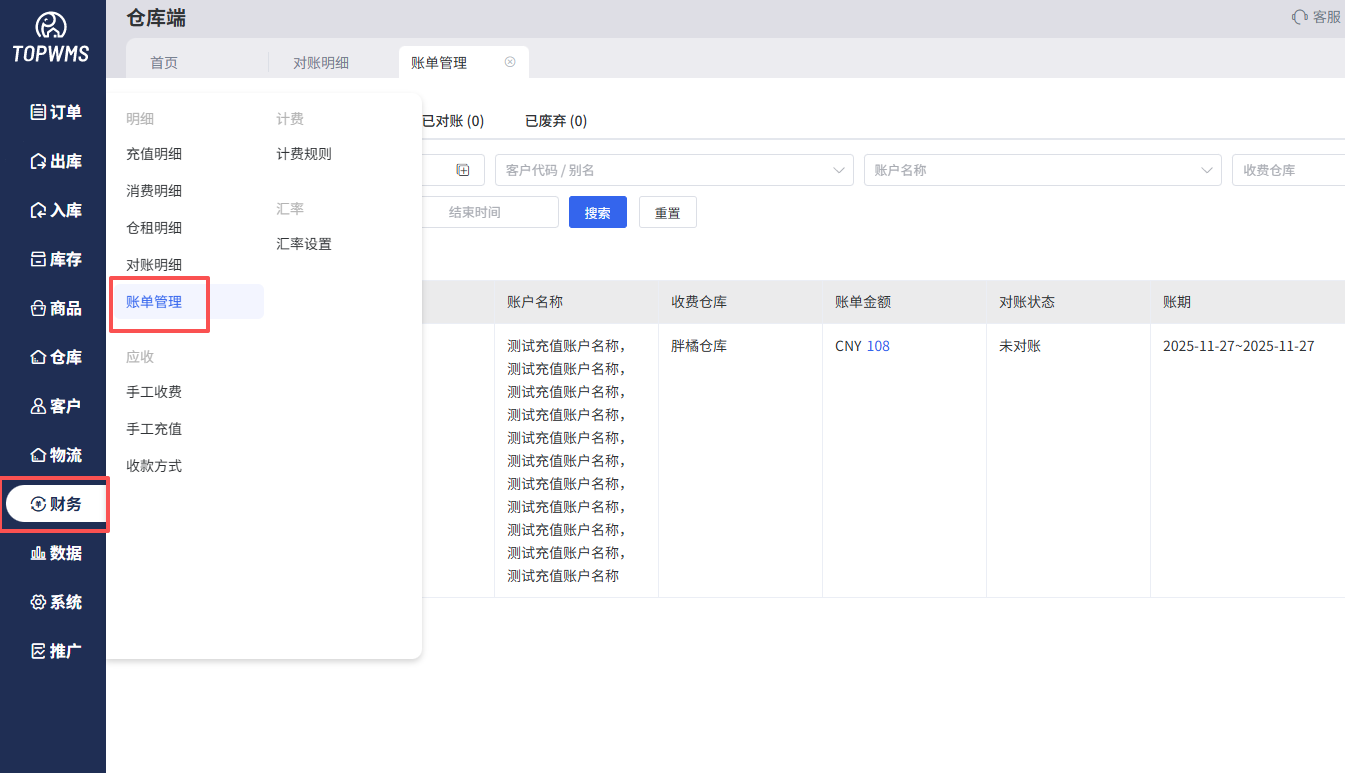Open the 订单 orders sidebar icon
The height and width of the screenshot is (773, 1345).
[39, 112]
